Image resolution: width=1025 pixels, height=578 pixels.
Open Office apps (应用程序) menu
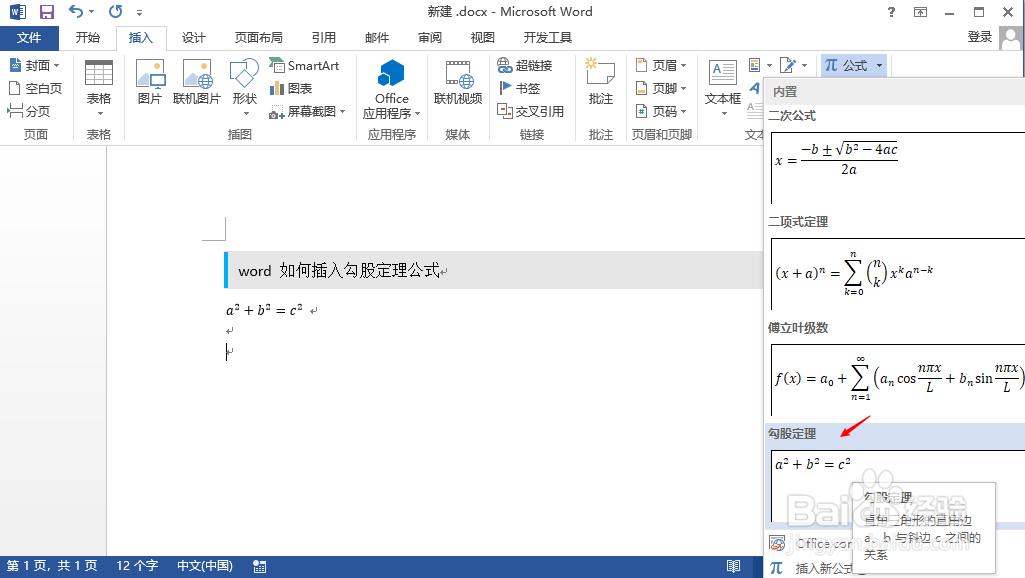(392, 89)
